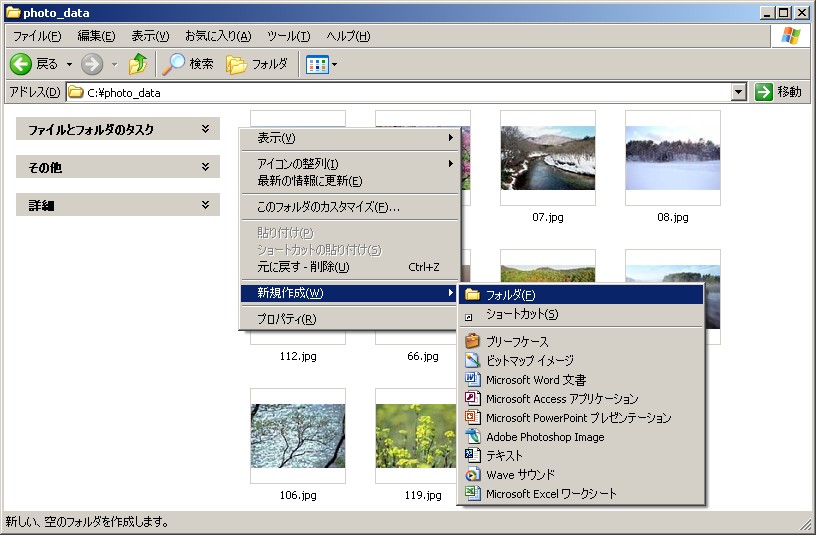
Task: Click the Microsoft Excel ワークシート icon
Action: [x=472, y=493]
